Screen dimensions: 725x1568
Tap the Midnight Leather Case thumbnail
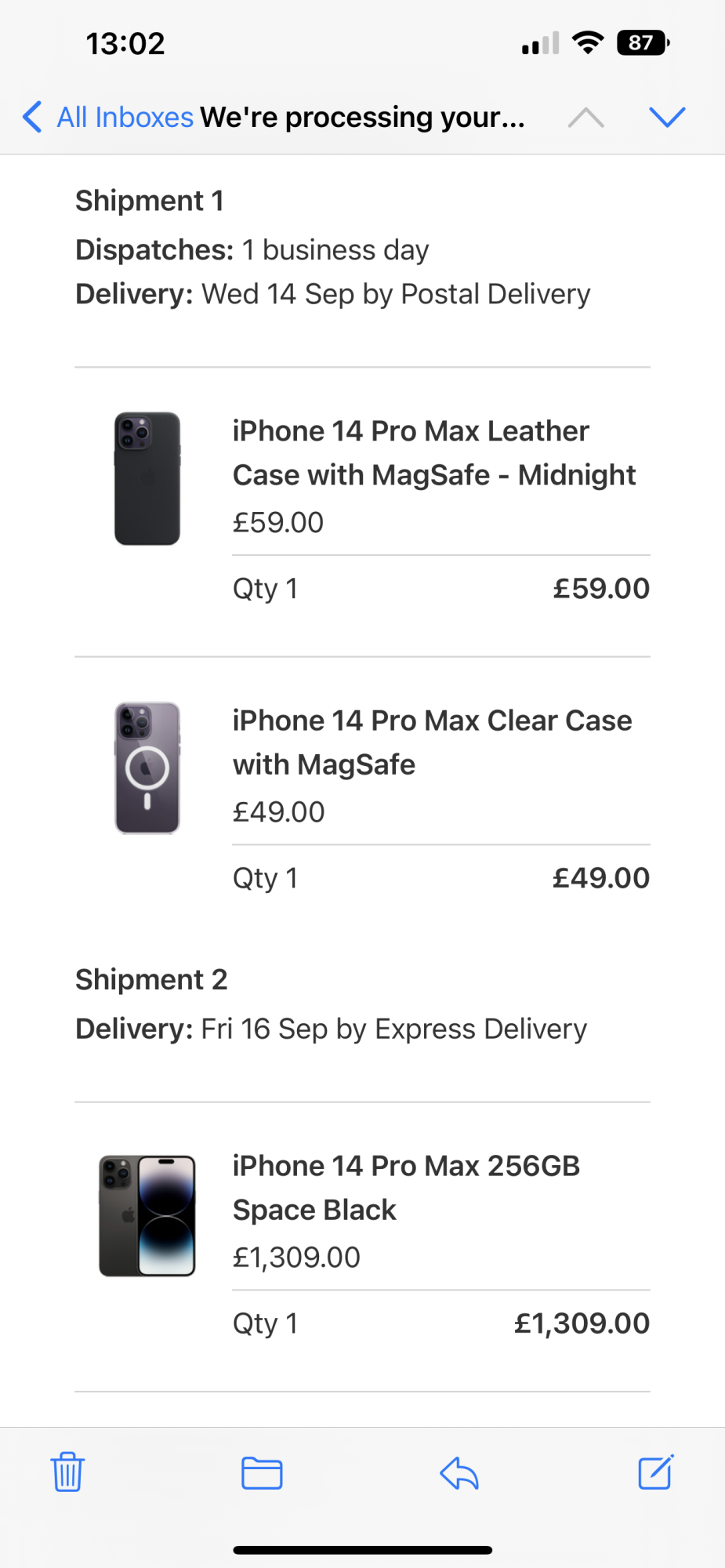coord(147,478)
